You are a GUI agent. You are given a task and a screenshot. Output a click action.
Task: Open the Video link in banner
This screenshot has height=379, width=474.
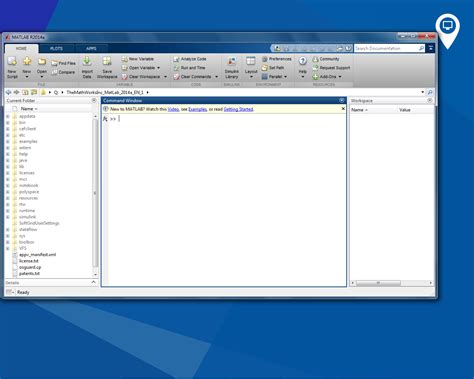point(173,109)
